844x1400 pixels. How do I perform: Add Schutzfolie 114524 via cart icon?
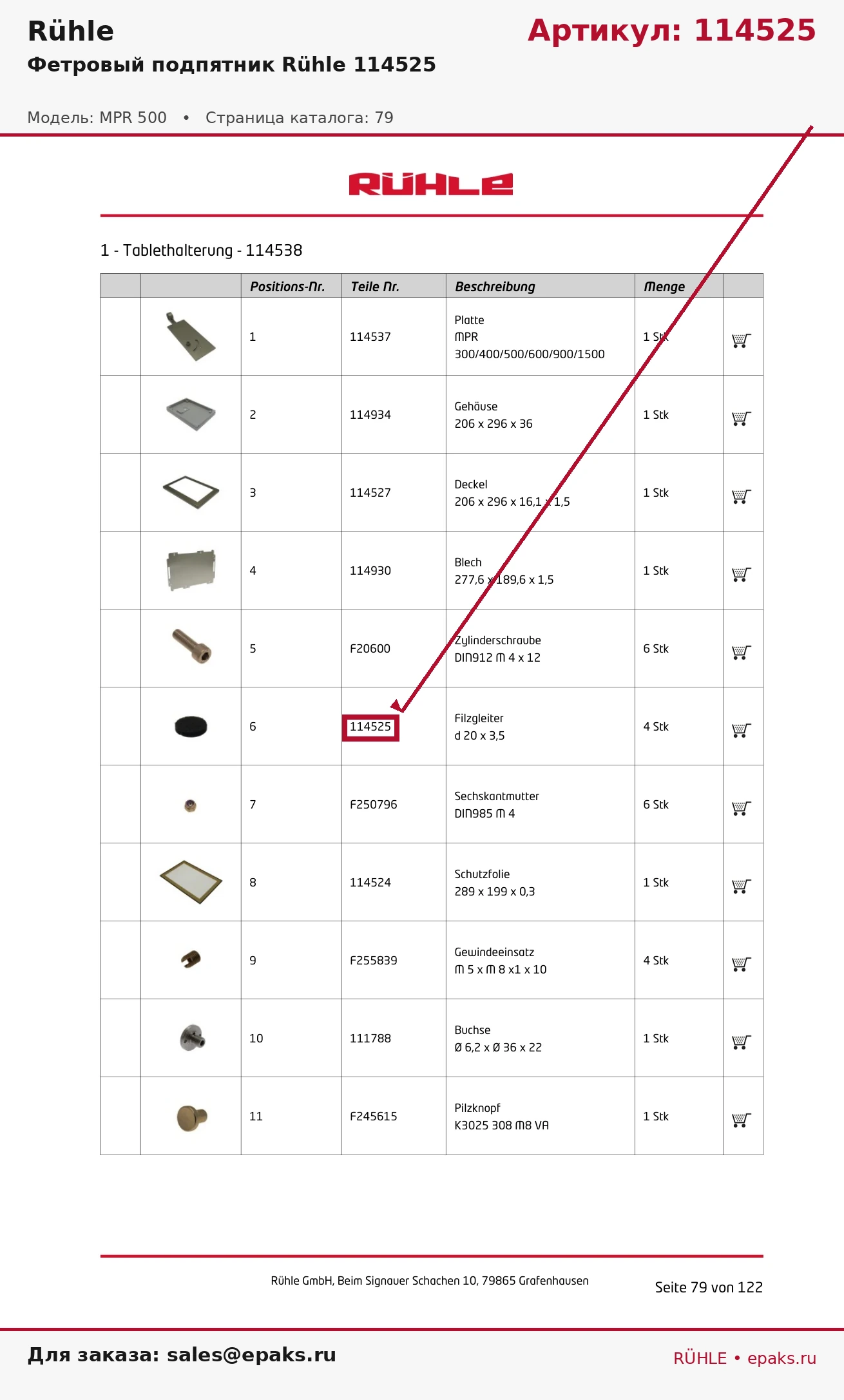point(742,886)
